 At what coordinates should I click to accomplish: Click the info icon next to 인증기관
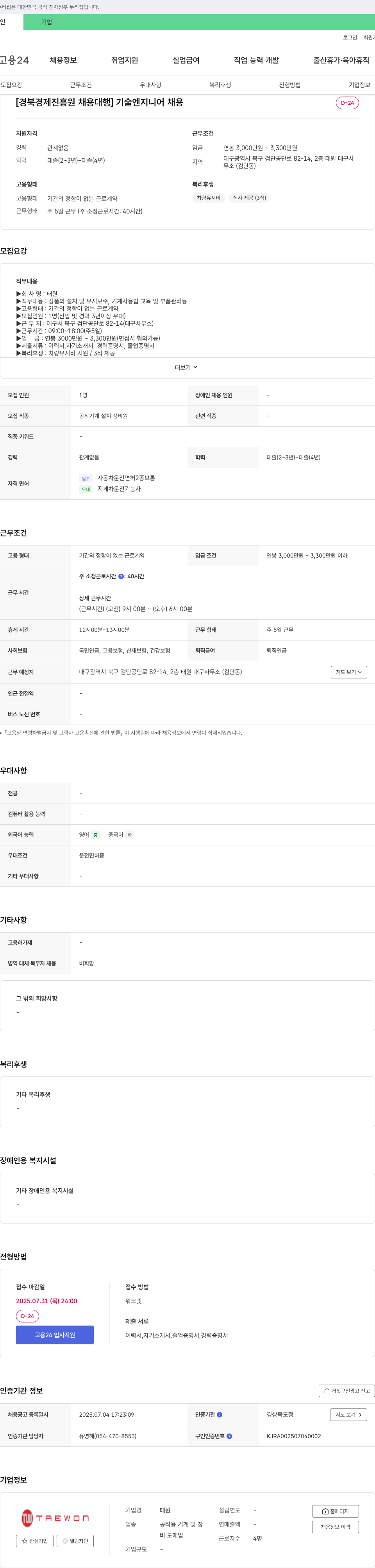[220, 1415]
